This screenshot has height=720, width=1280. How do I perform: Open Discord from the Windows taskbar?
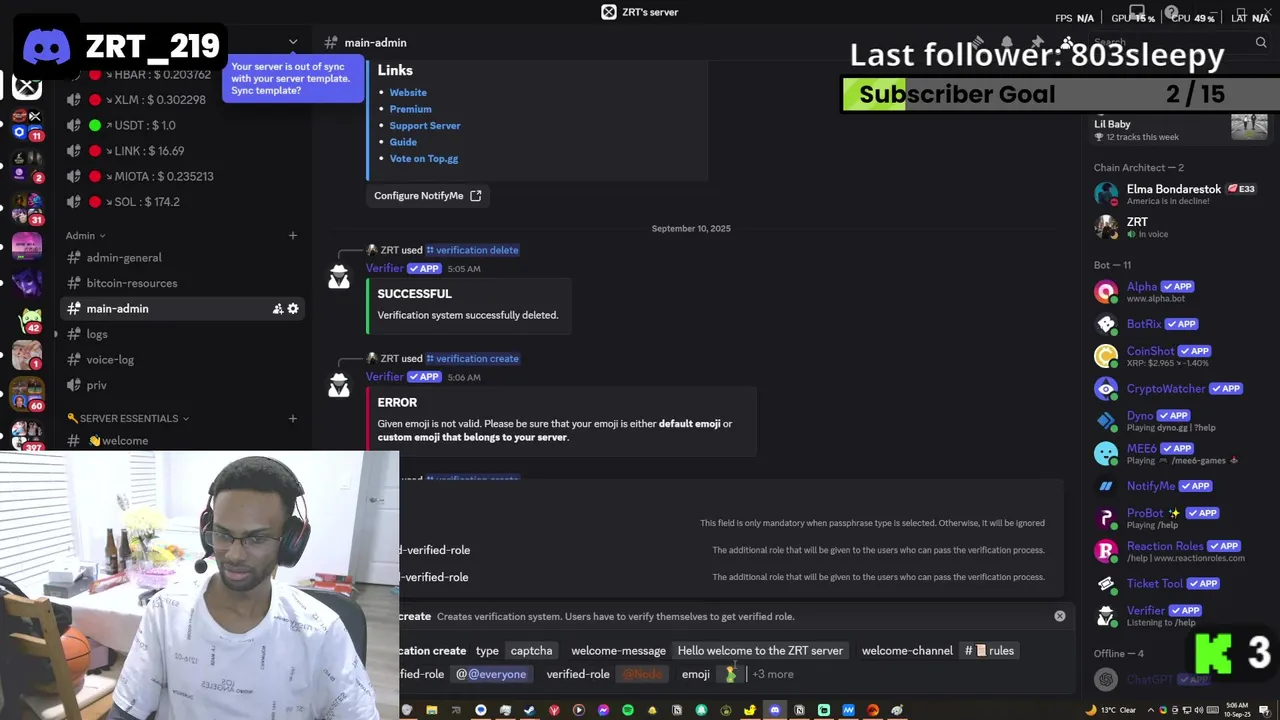coord(775,710)
